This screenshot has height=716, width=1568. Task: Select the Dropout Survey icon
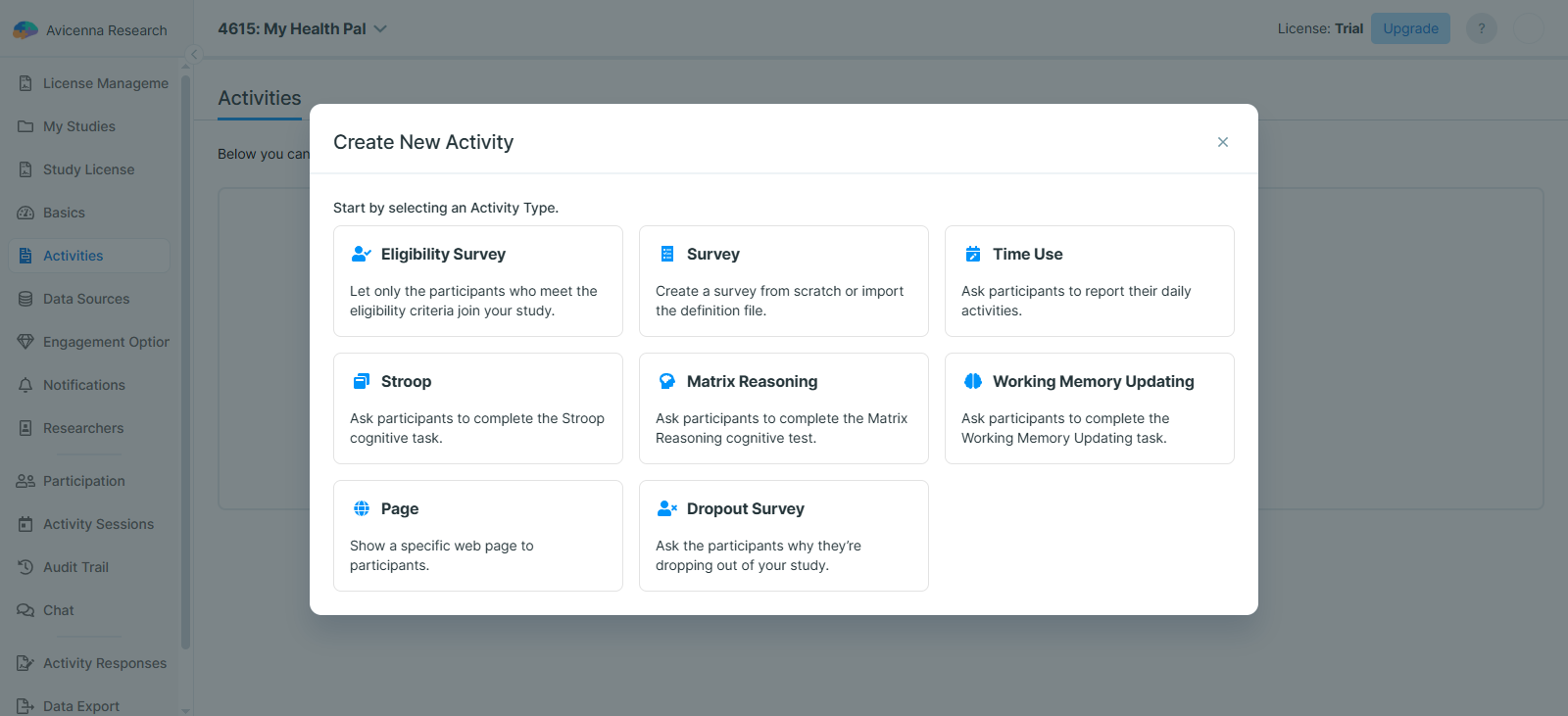(667, 509)
